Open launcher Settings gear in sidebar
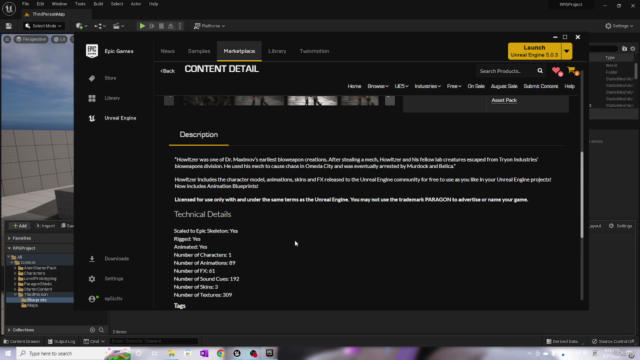The height and width of the screenshot is (360, 640). (92, 279)
